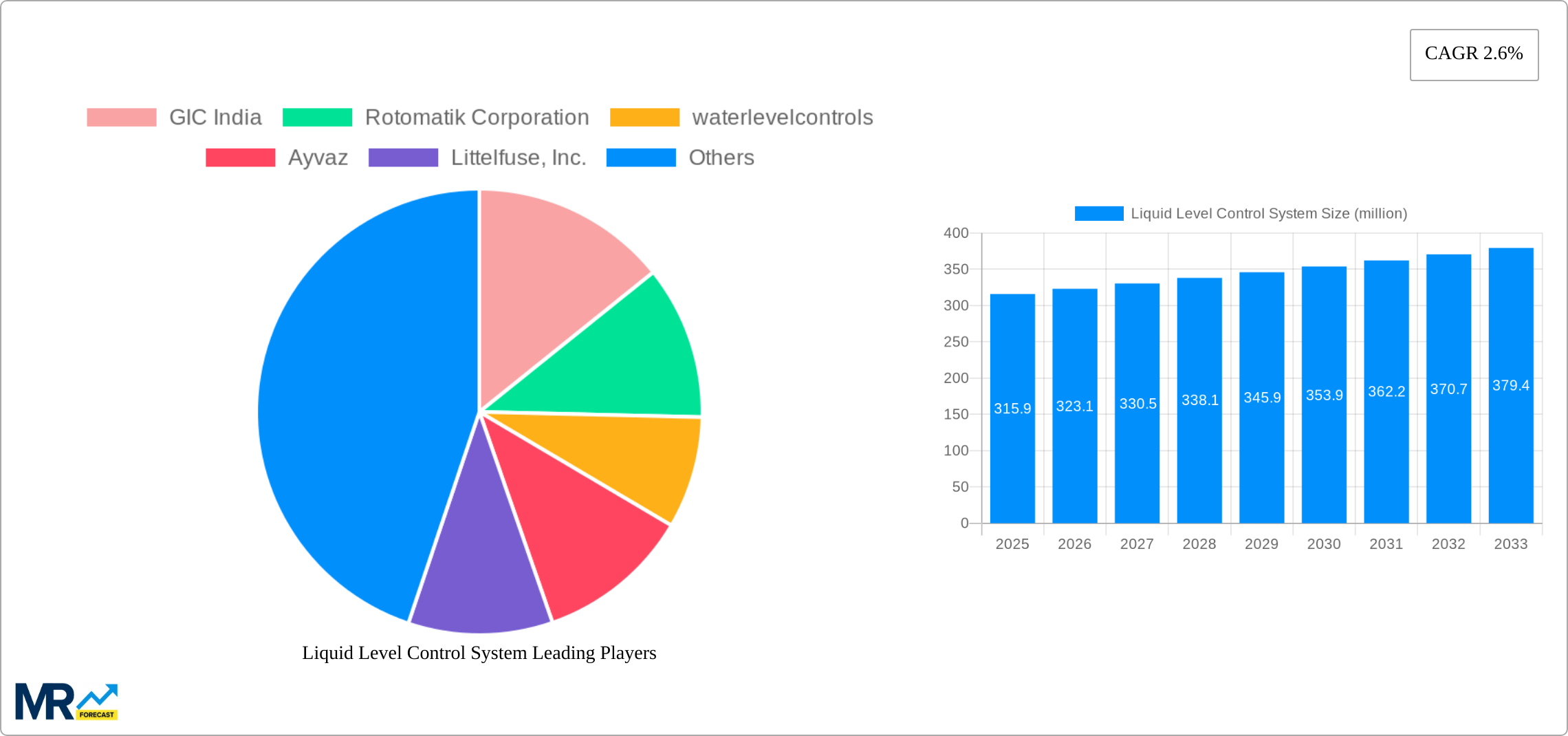Click the red Ayvaz legend swatch
Viewport: 1568px width, 736px height.
[240, 158]
